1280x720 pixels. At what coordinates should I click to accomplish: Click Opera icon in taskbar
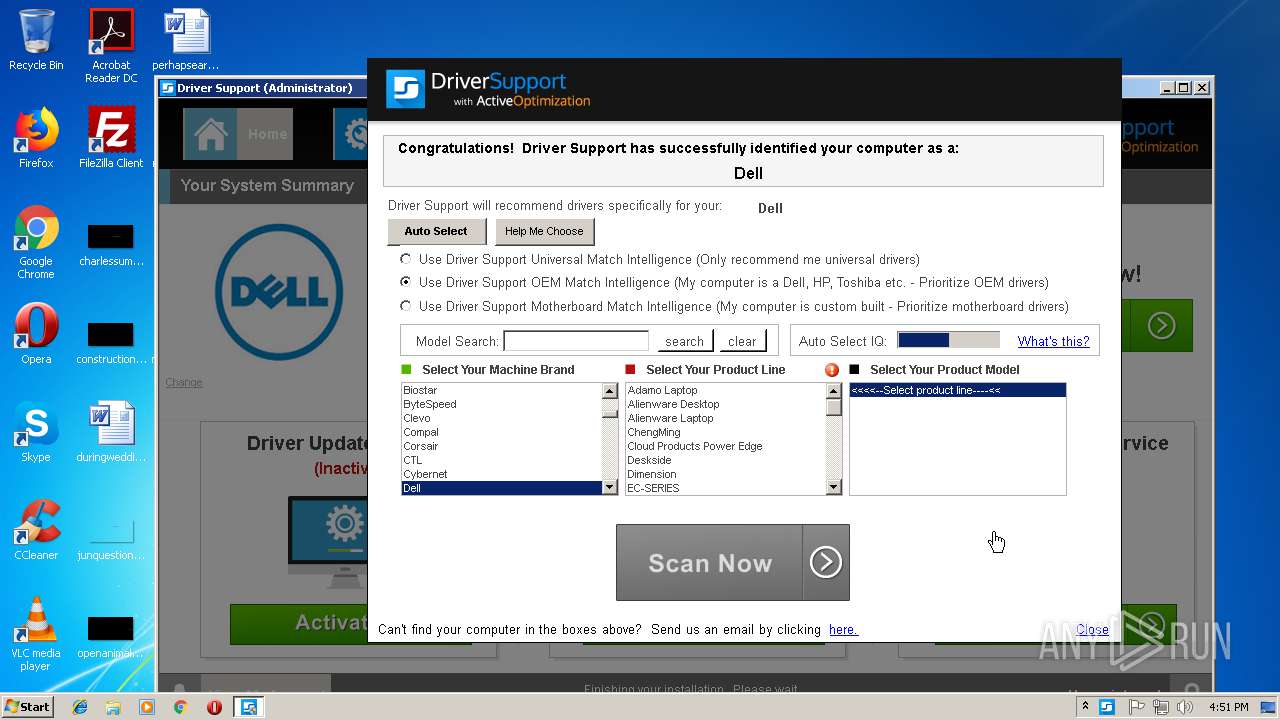(214, 707)
